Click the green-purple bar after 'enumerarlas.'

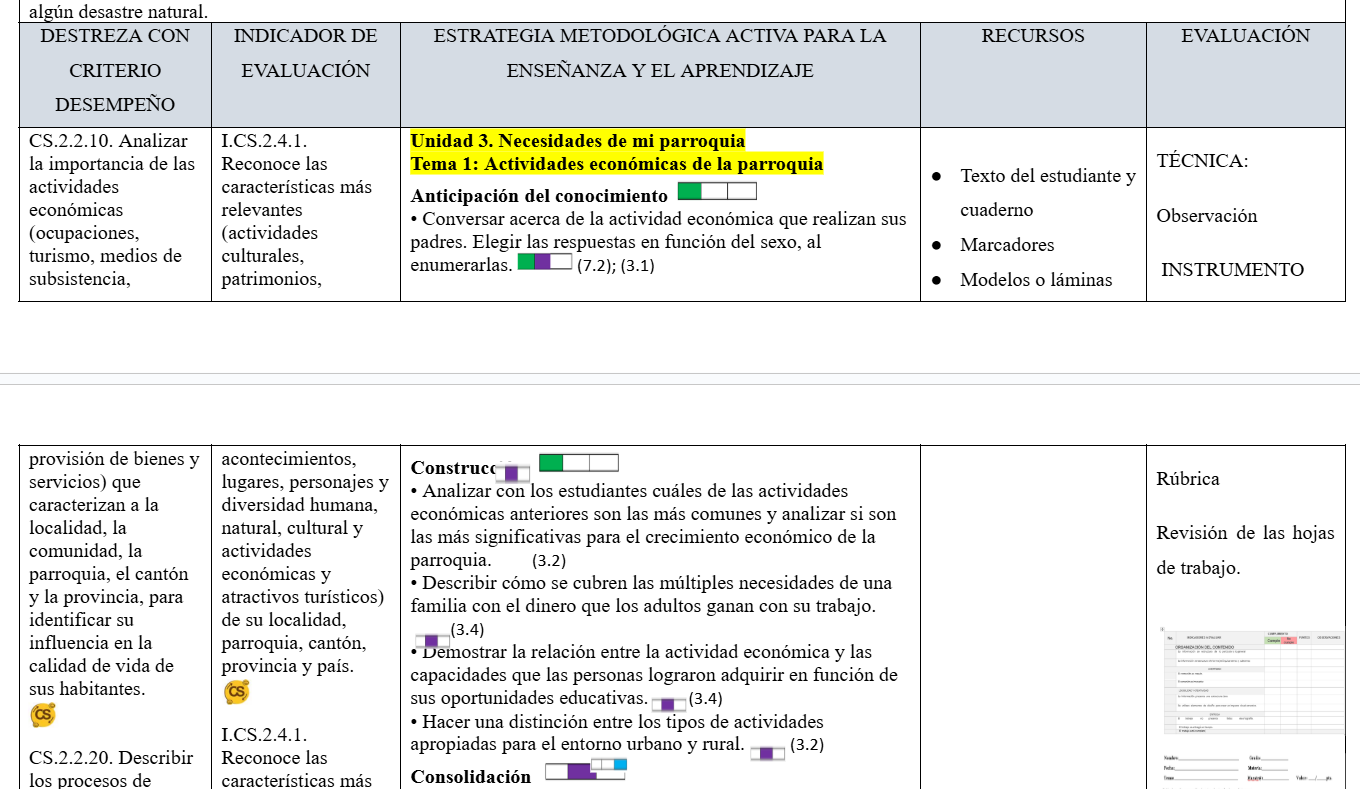pyautogui.click(x=545, y=262)
